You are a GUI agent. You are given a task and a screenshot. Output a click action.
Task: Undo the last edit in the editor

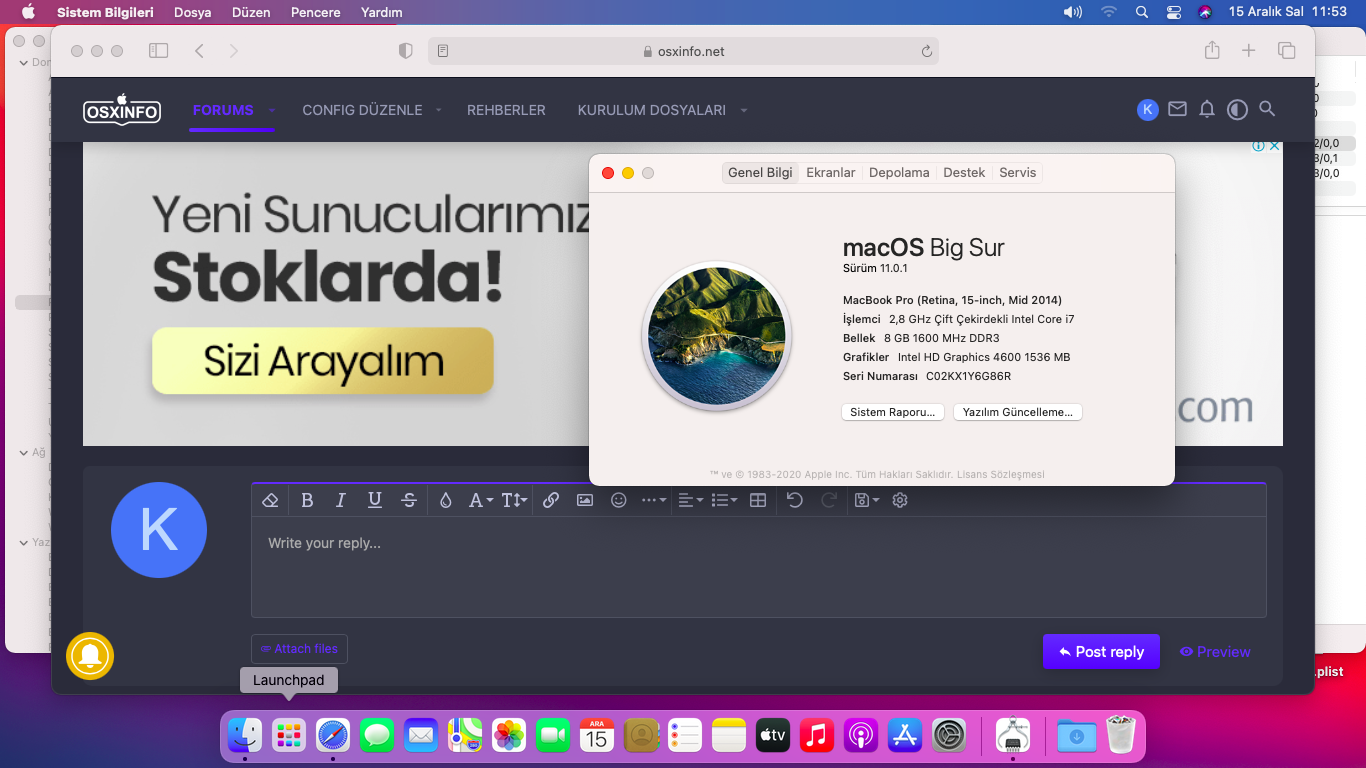[795, 500]
